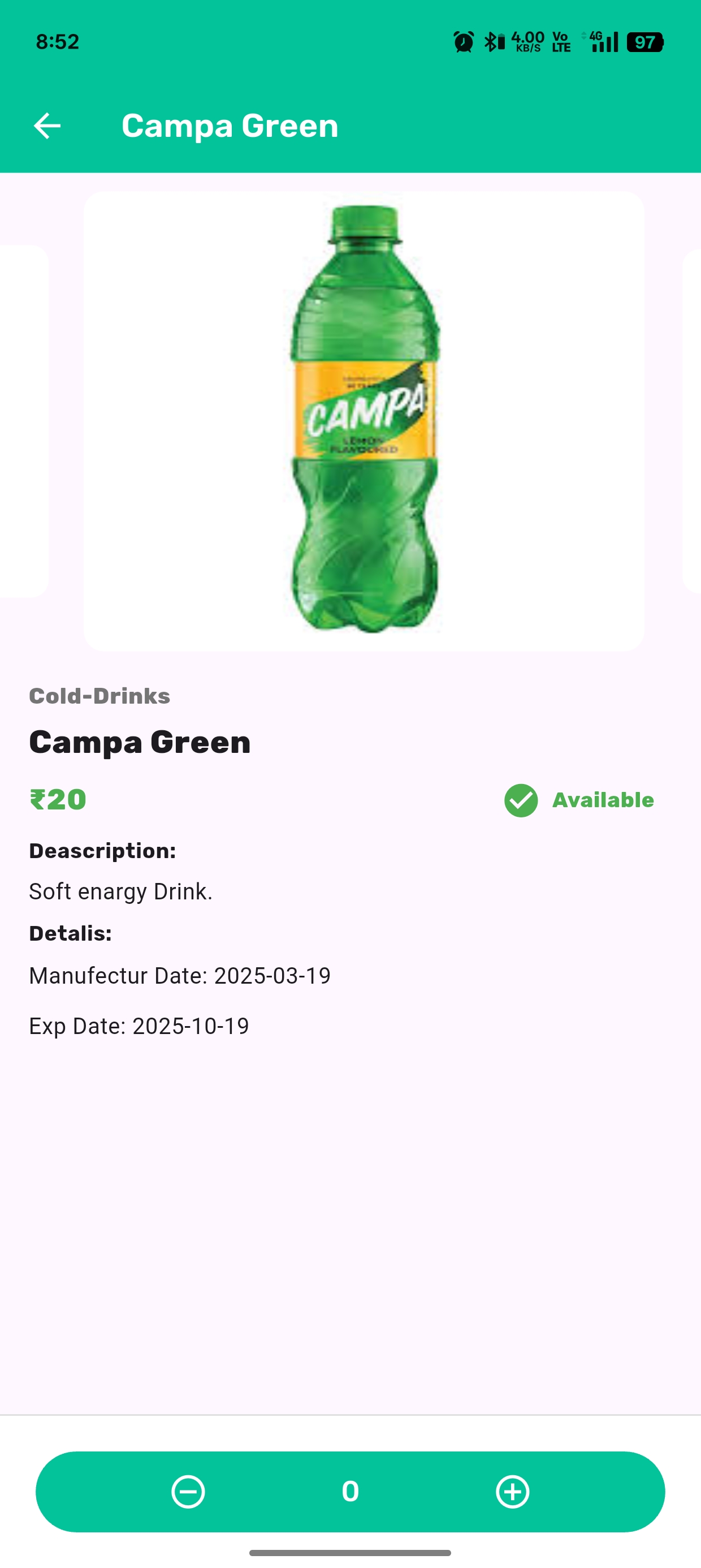Tap the alarm clock status icon

pos(463,42)
